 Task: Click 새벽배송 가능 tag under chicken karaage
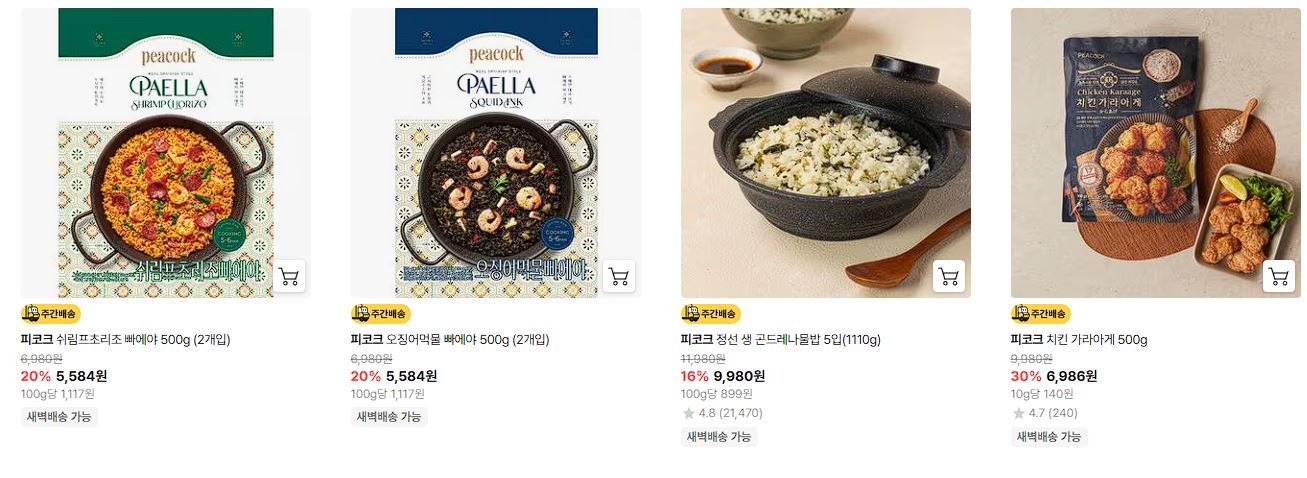[1049, 437]
